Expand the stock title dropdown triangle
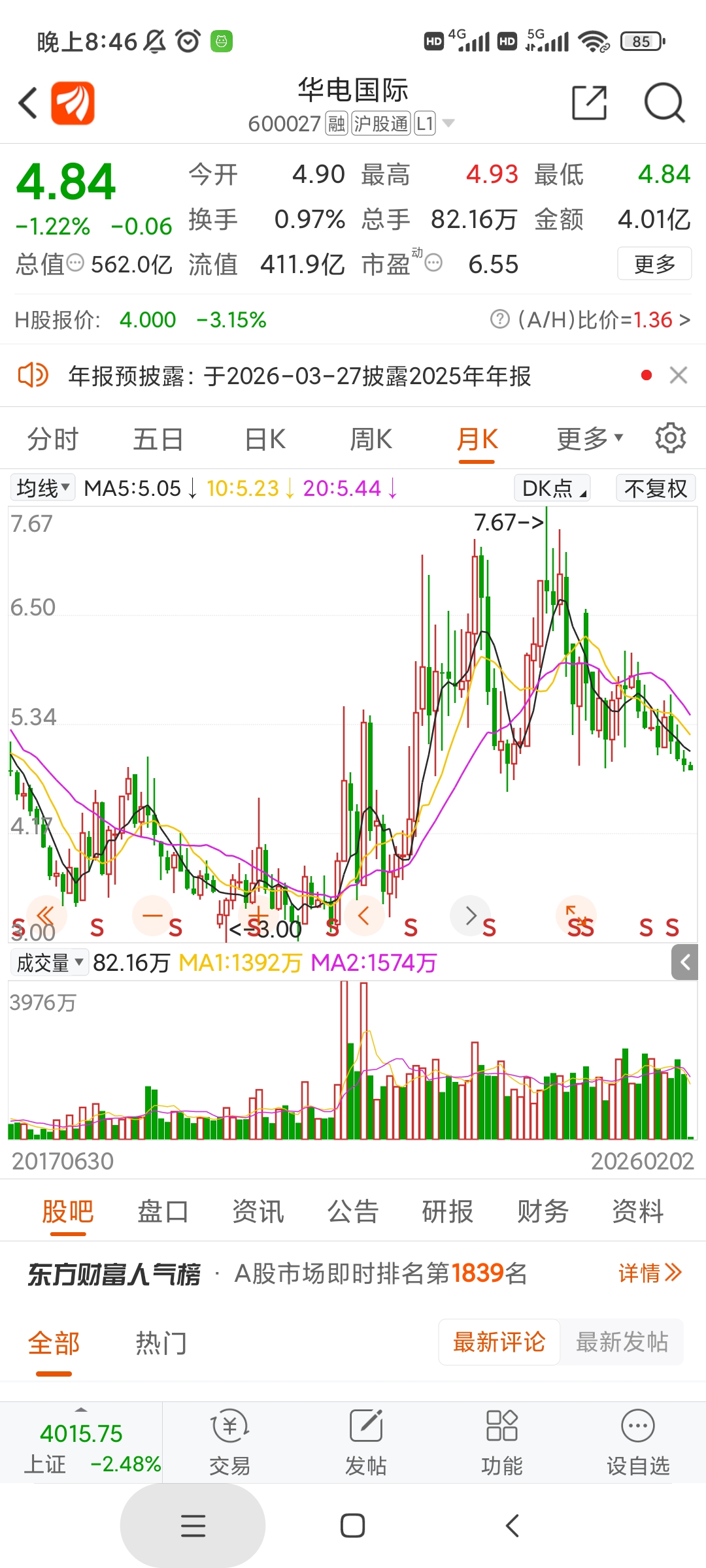 click(448, 123)
